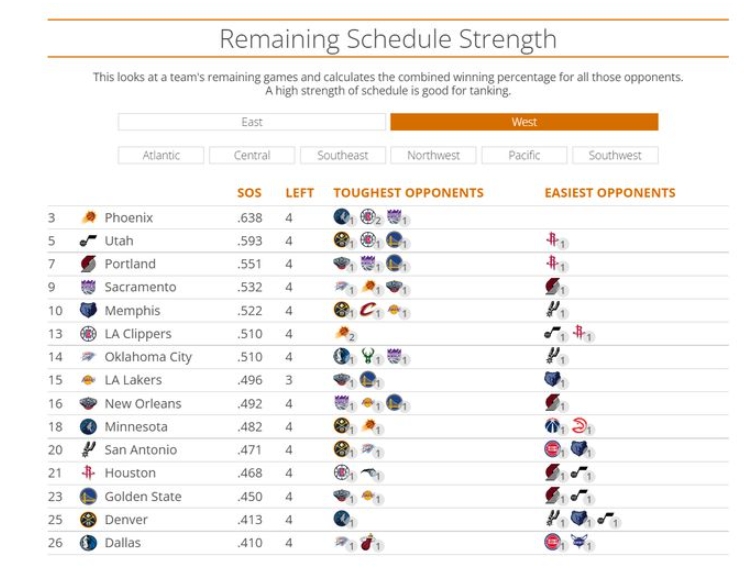Sort by the LEFT games column
This screenshot has width=744, height=568.
[299, 193]
